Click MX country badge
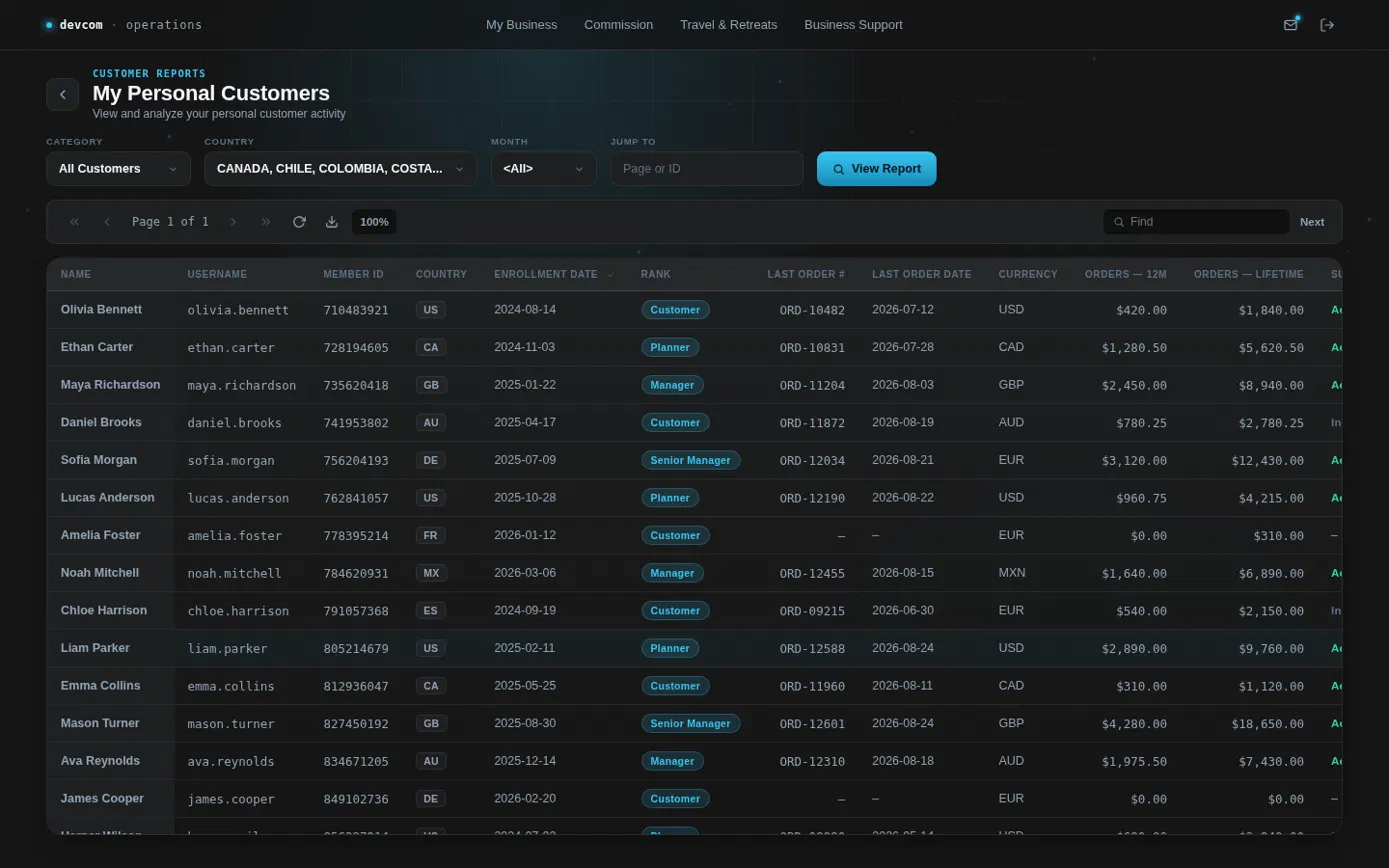The image size is (1389, 868). click(x=431, y=573)
